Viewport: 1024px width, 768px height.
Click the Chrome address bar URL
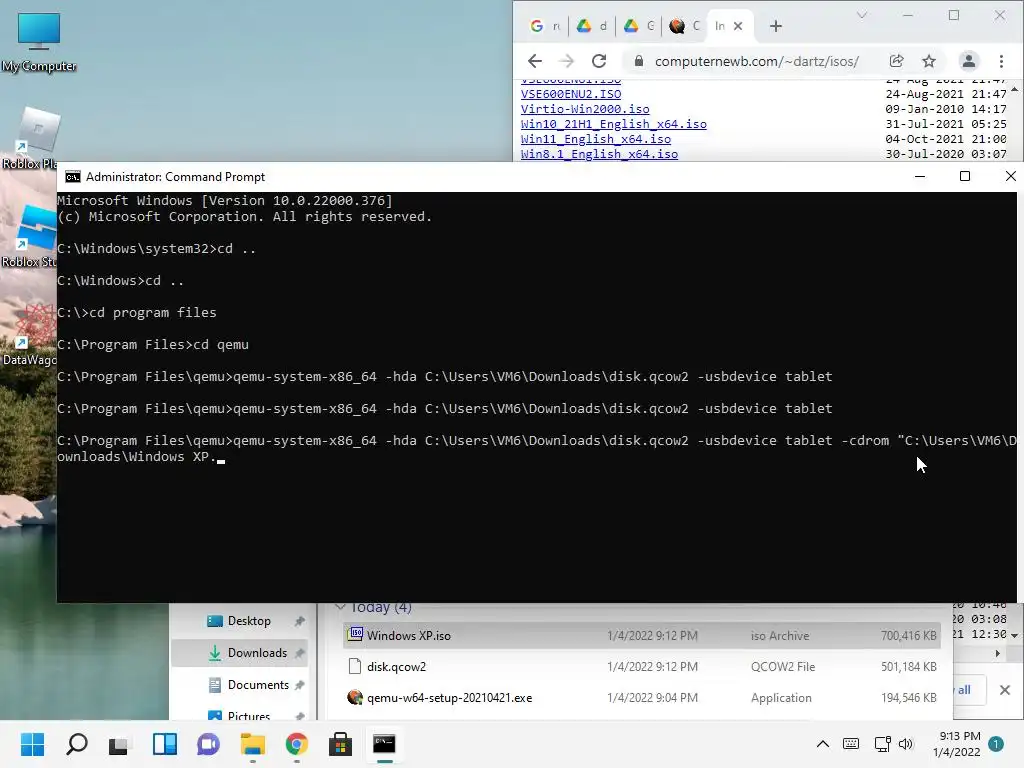pyautogui.click(x=756, y=61)
